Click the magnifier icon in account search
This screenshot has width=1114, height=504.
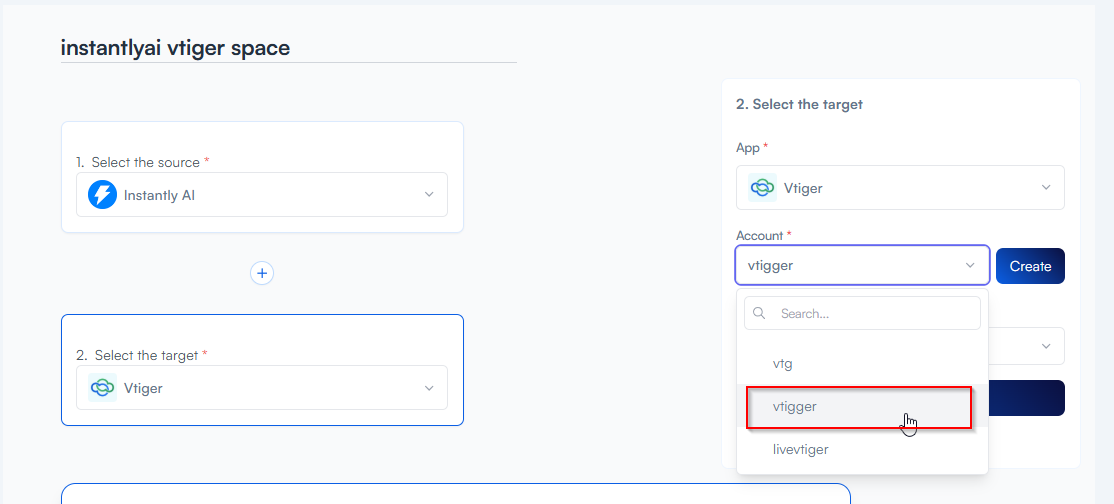point(760,313)
